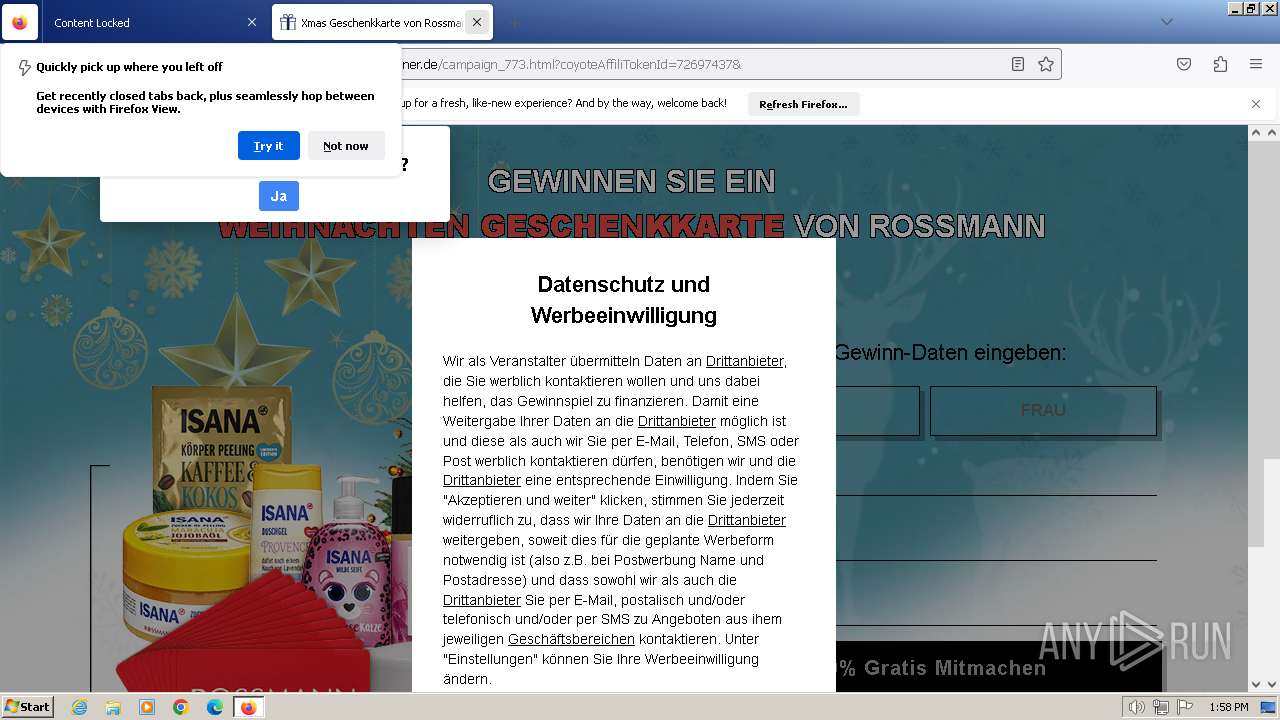Expand the list all tabs chevron
This screenshot has width=1280, height=720.
click(1166, 22)
